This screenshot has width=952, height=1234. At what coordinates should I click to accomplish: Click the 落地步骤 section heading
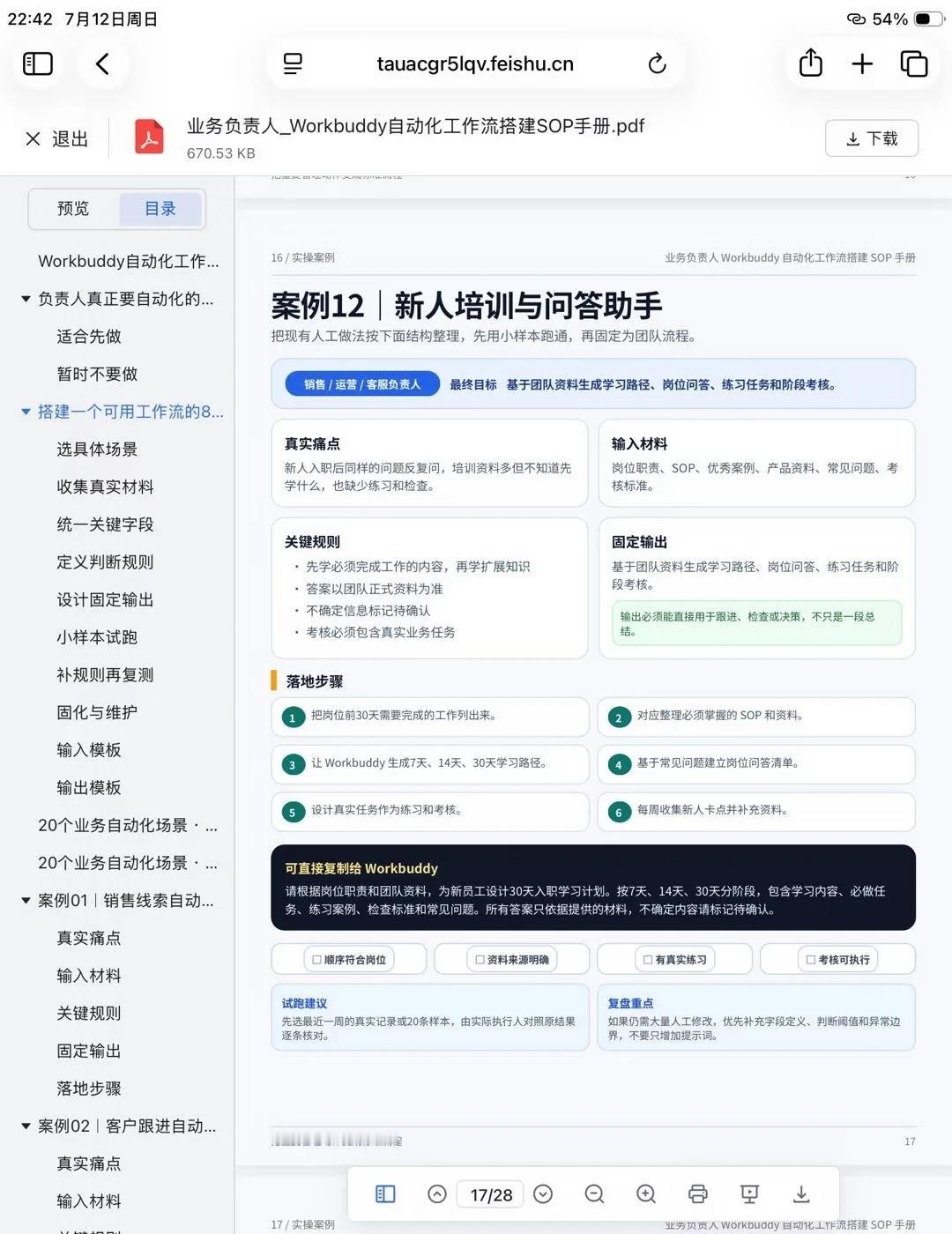(315, 681)
